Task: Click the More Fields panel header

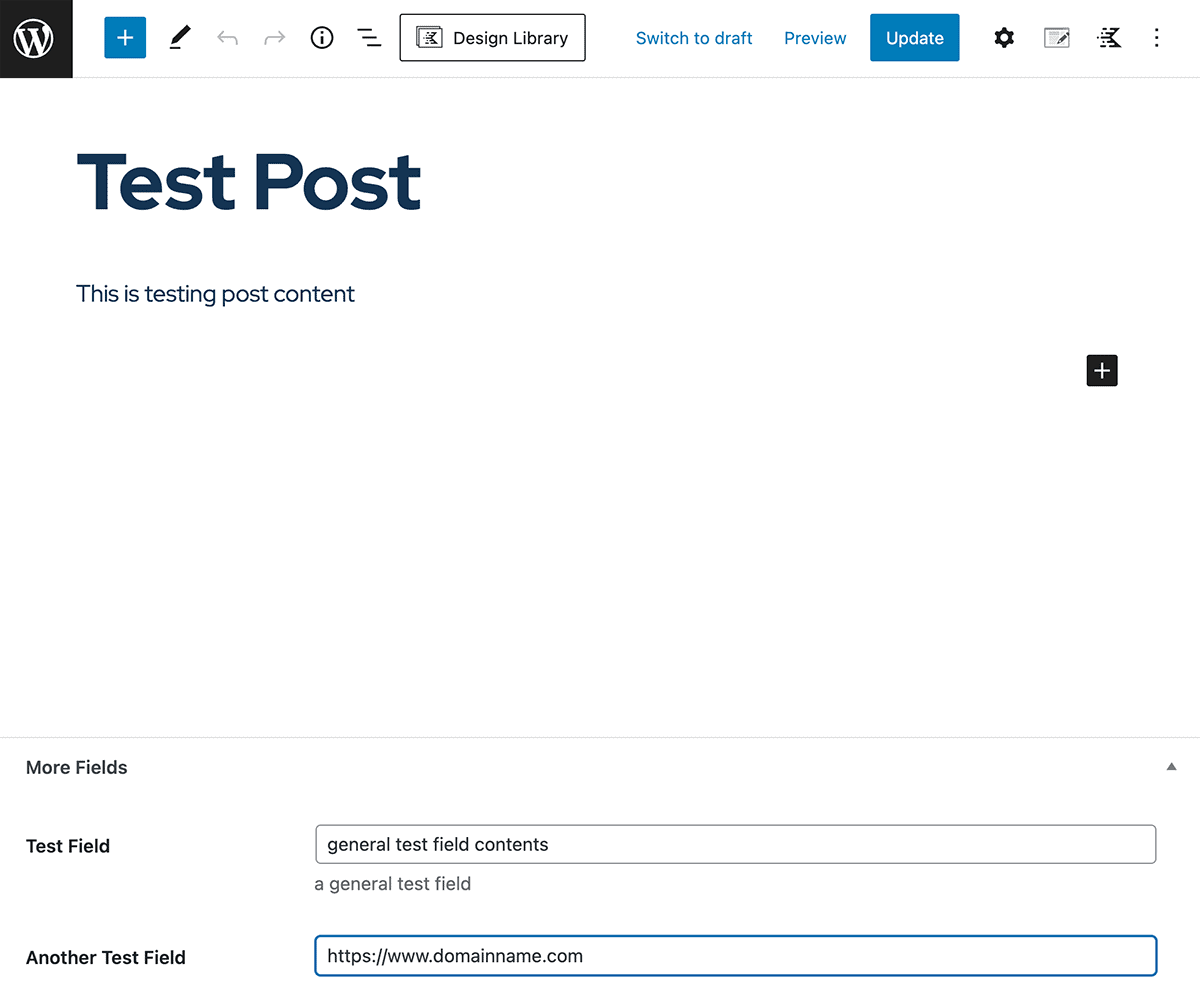Action: point(76,767)
